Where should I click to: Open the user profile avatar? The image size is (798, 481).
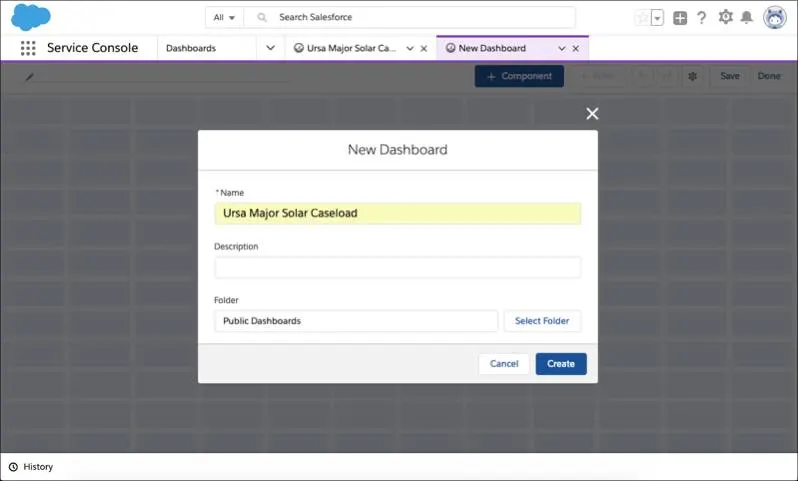(775, 17)
